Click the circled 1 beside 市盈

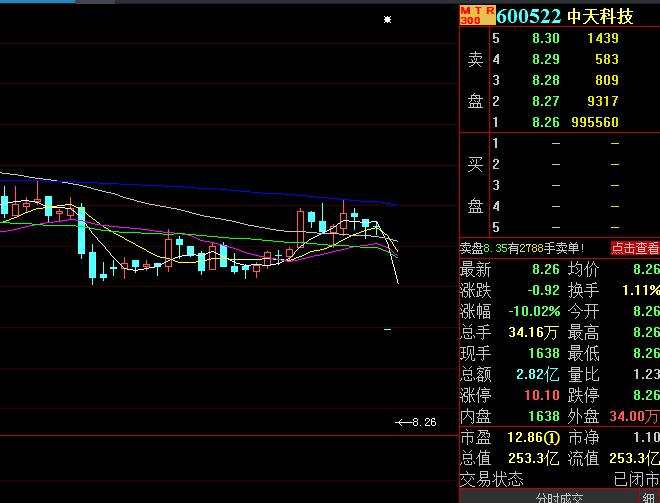[x=552, y=438]
